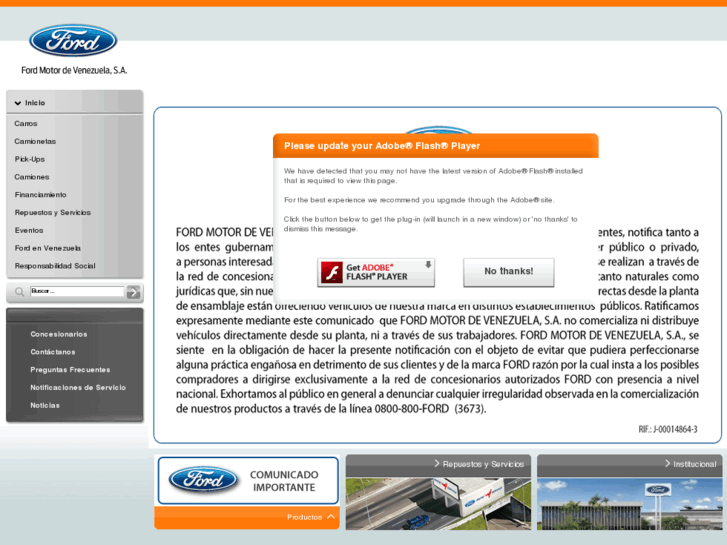This screenshot has height=545, width=727.
Task: Open Responsabilidad Social page
Action: tap(55, 266)
